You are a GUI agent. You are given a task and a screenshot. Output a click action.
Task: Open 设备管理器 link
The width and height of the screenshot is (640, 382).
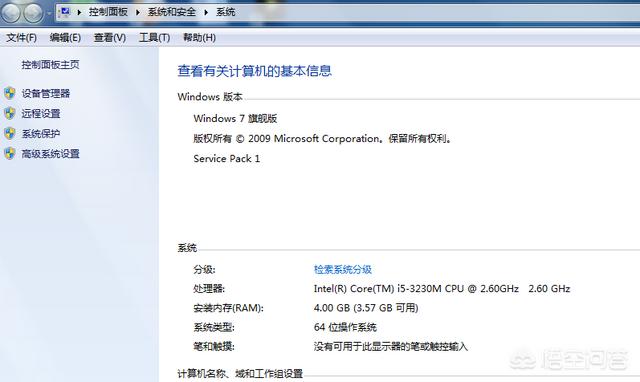point(46,93)
